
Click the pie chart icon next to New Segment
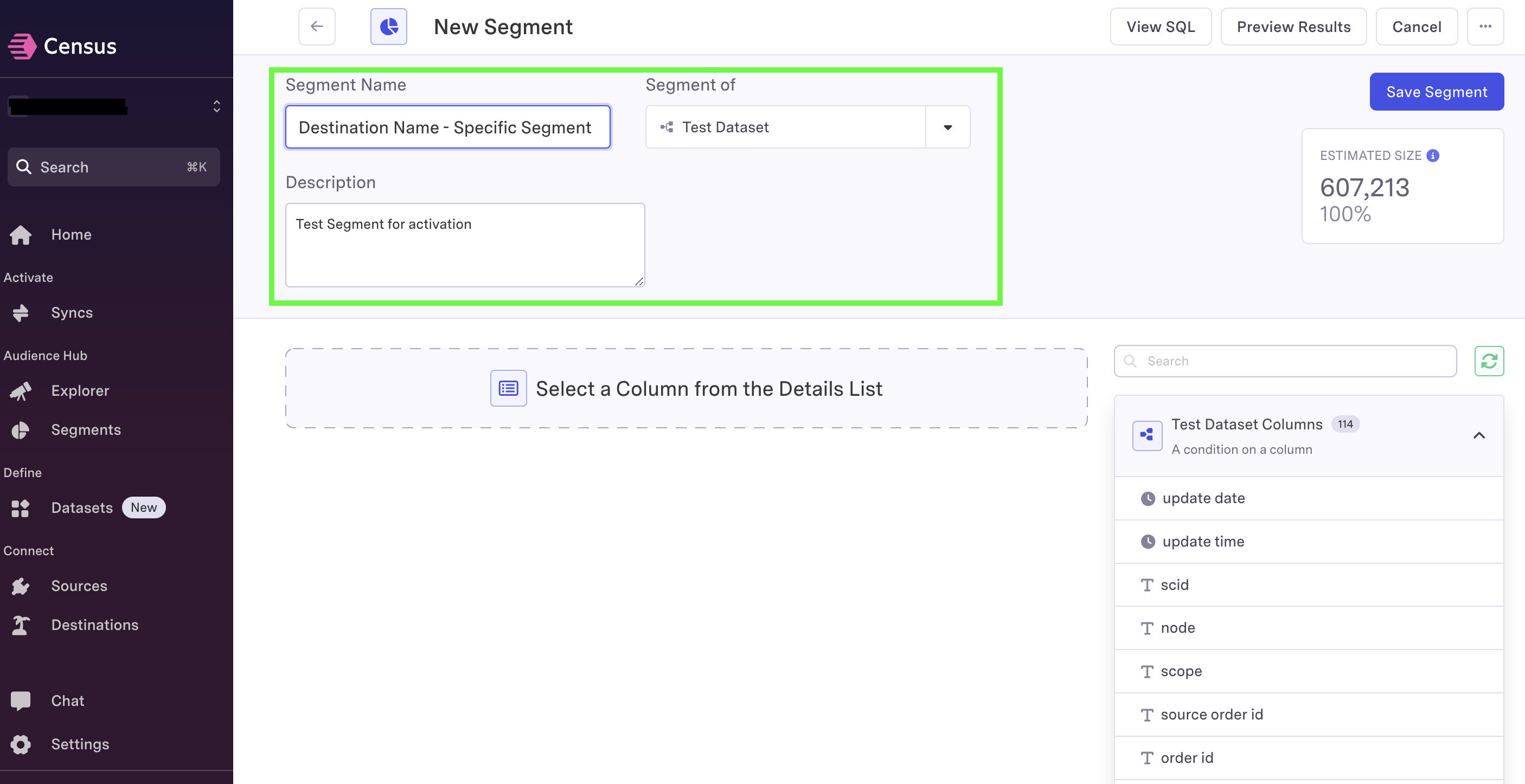click(388, 26)
